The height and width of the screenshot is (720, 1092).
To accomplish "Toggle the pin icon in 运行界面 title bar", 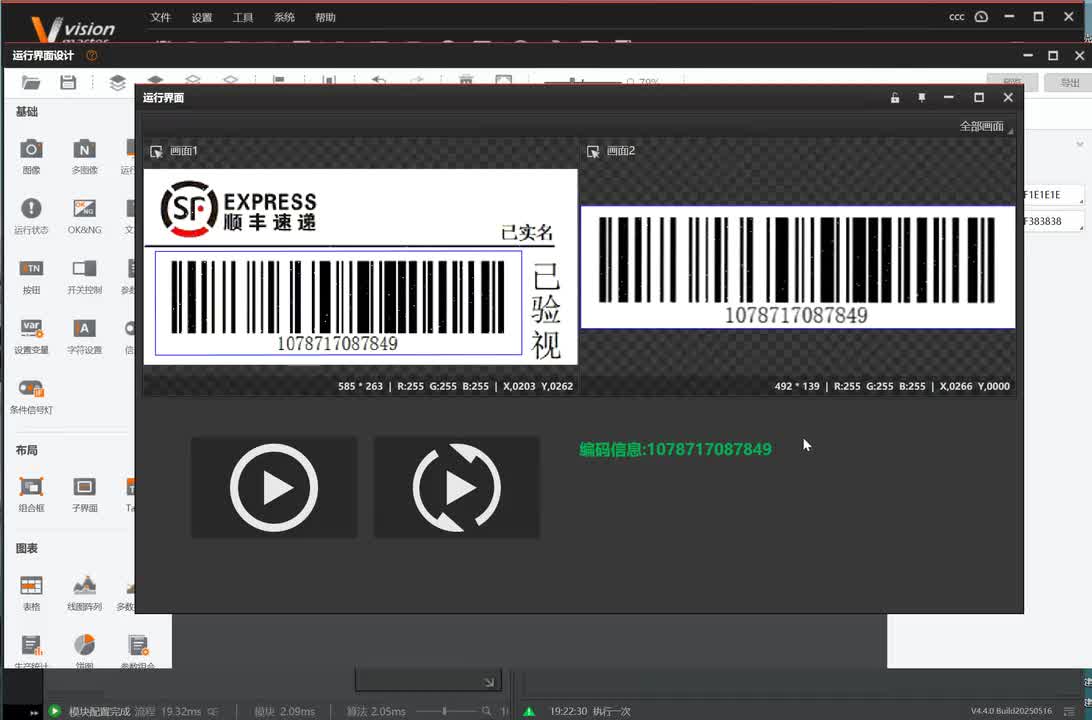I will point(921,98).
